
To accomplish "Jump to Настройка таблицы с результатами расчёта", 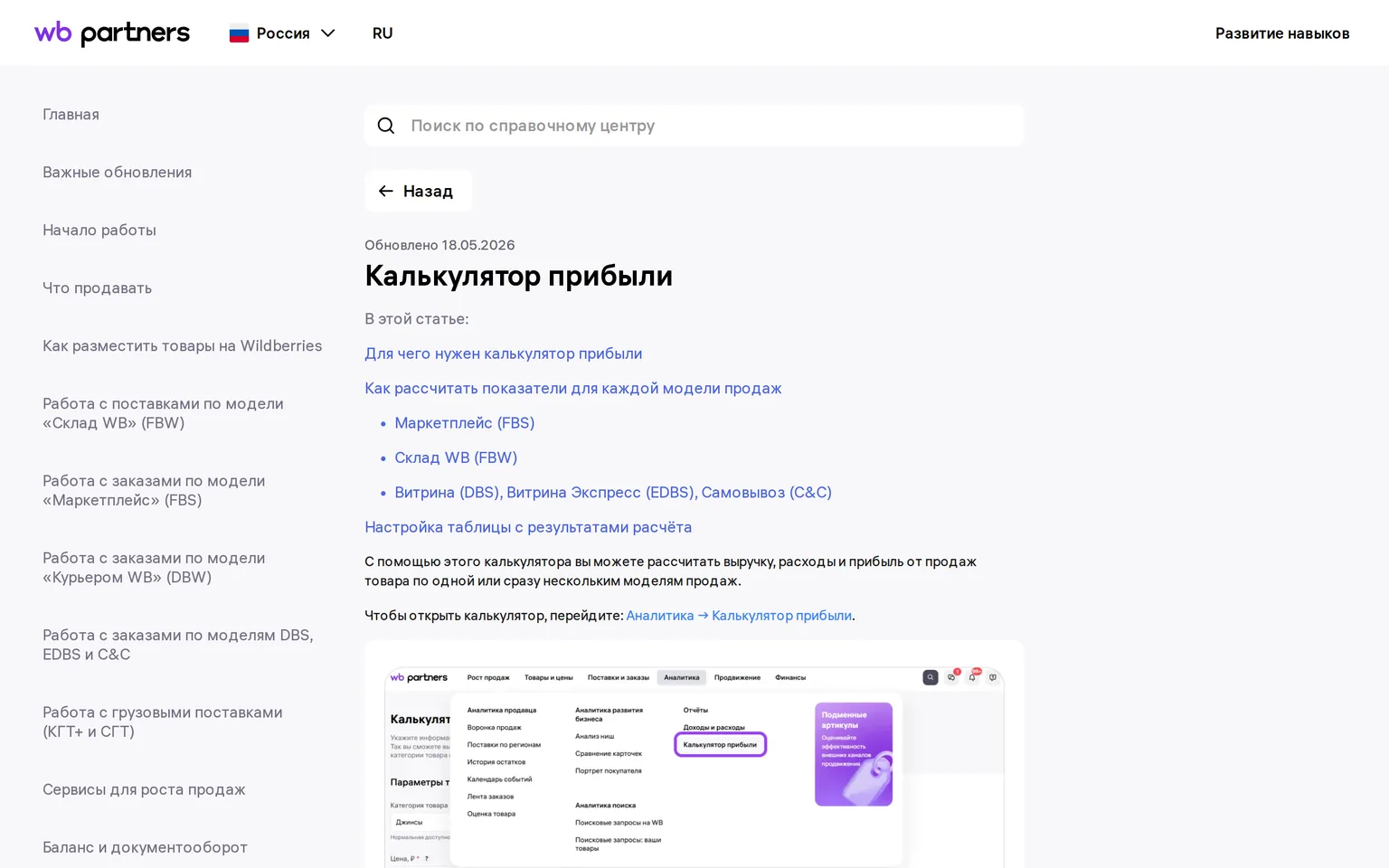I will click(x=528, y=527).
